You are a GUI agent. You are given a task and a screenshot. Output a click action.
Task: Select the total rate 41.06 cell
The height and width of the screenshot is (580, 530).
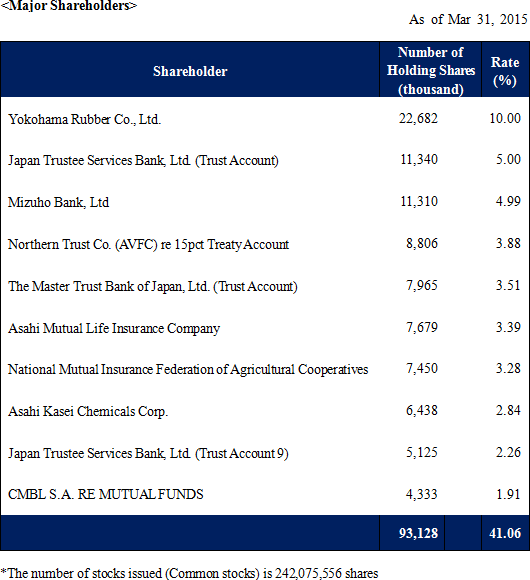505,533
